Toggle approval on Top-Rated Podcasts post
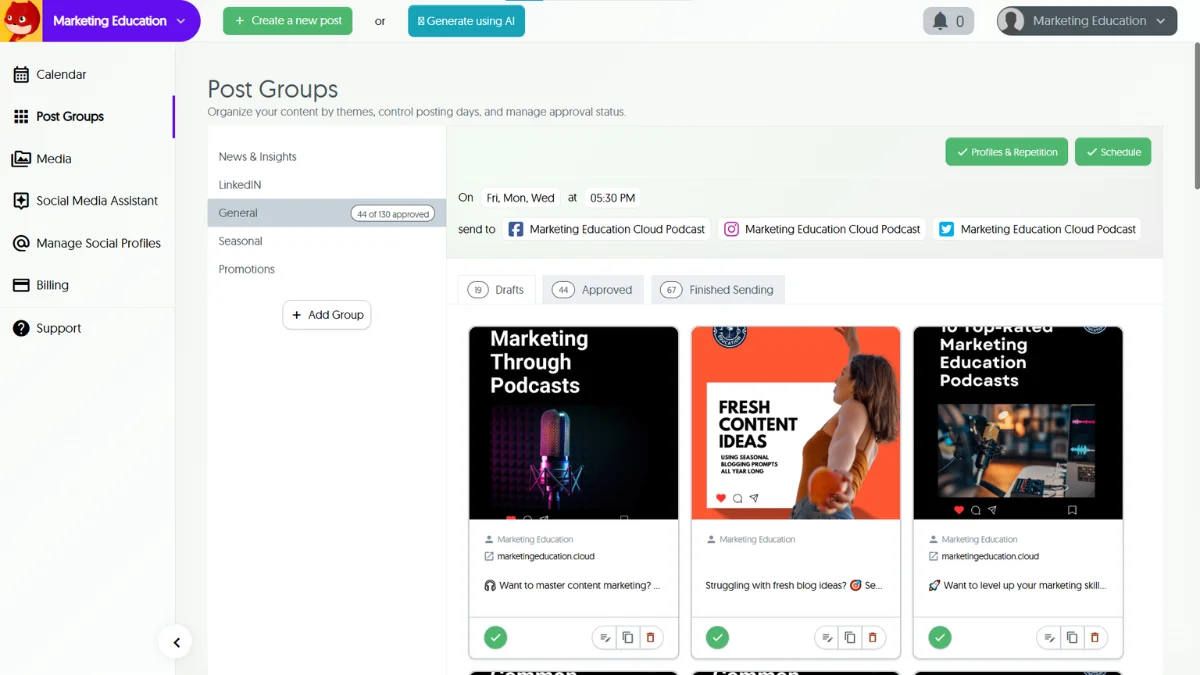Screen dimensions: 1200x675 (939, 637)
